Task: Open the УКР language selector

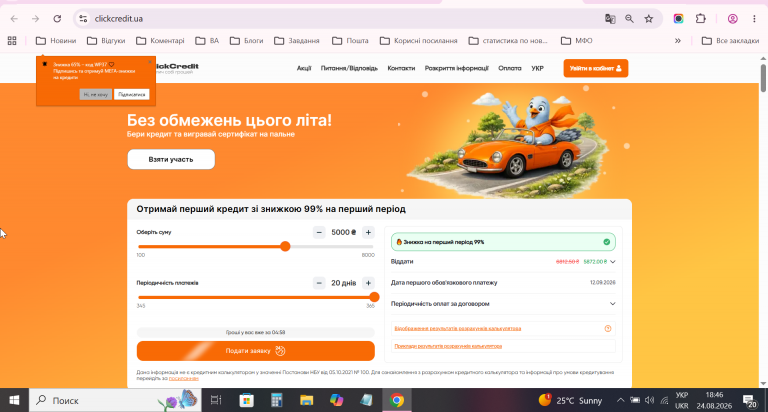Action: click(537, 68)
